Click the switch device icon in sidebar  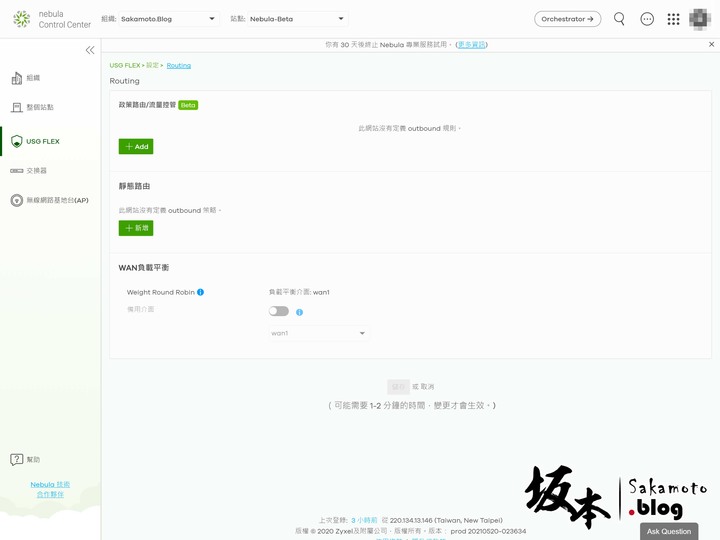pyautogui.click(x=17, y=171)
